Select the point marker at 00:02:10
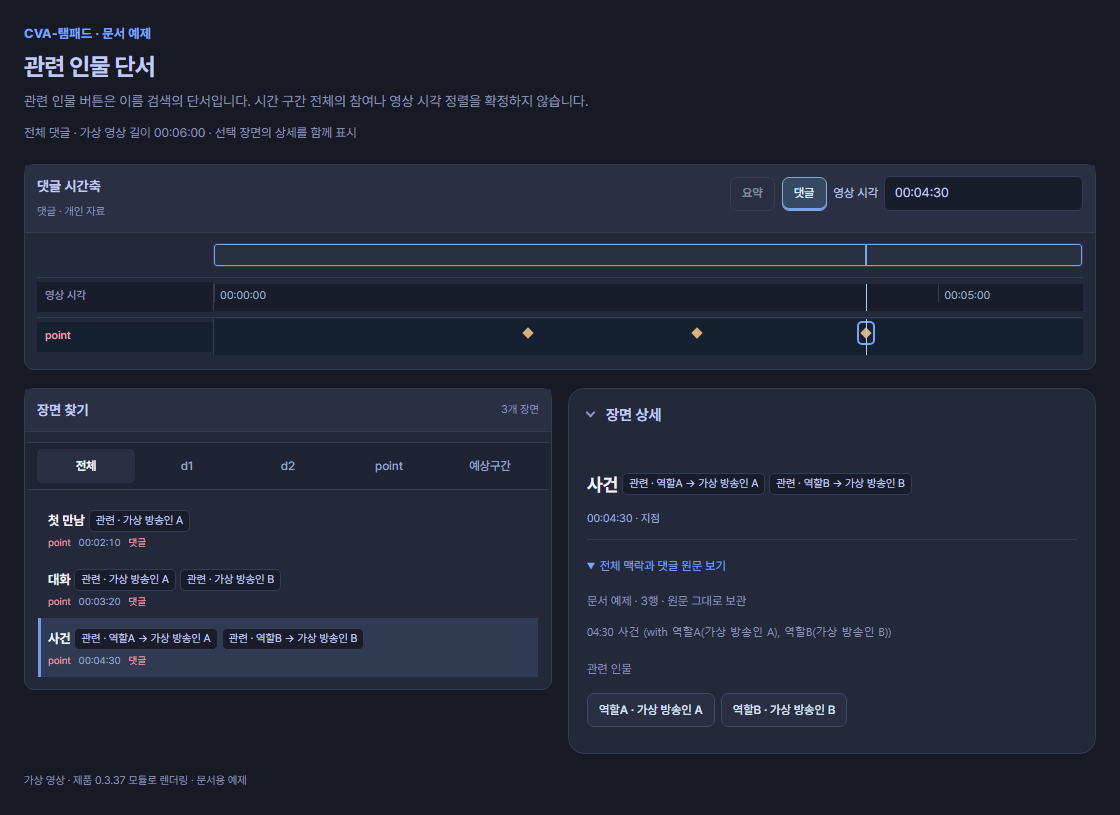 pyautogui.click(x=528, y=333)
